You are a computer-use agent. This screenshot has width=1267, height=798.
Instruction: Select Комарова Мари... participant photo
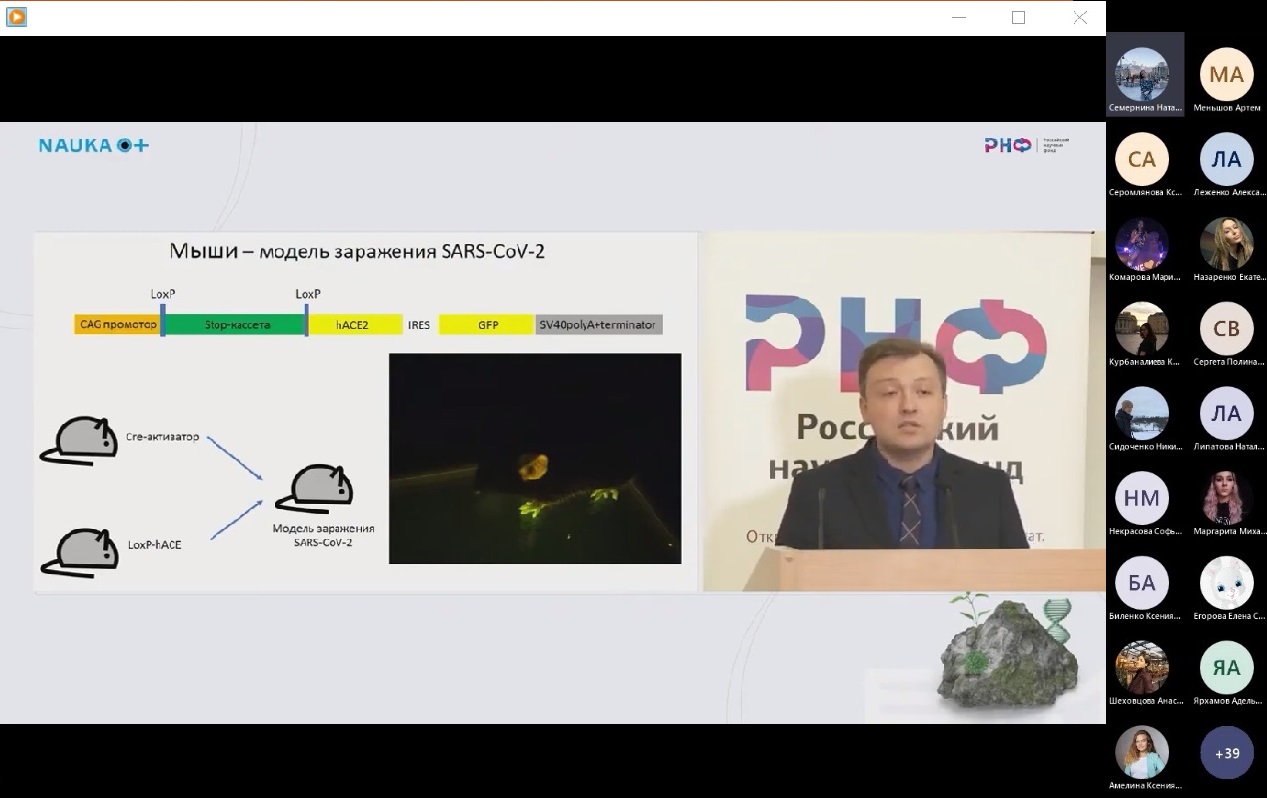tap(1141, 244)
